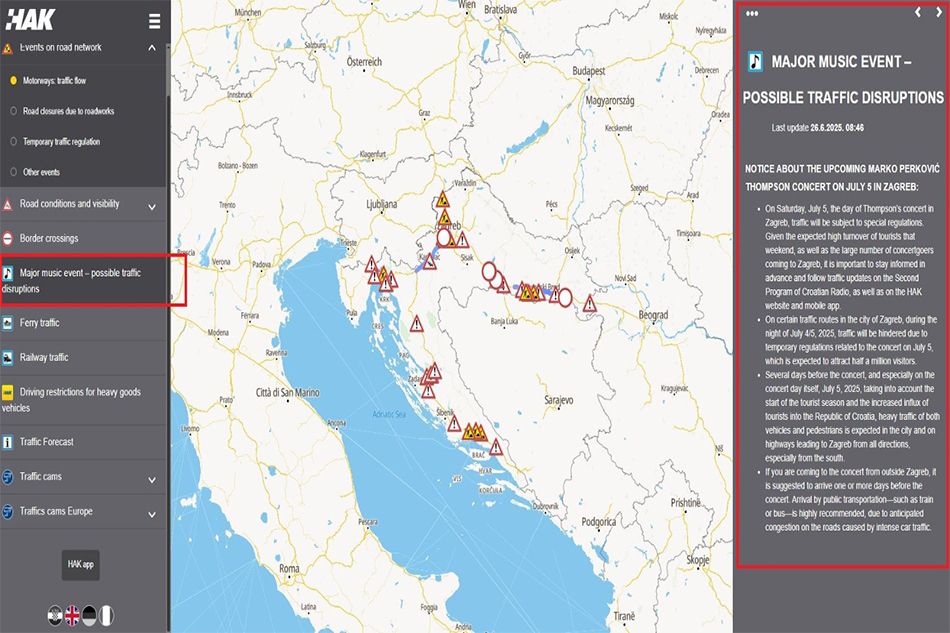Click the skid warning marker near Karlovac

429,262
